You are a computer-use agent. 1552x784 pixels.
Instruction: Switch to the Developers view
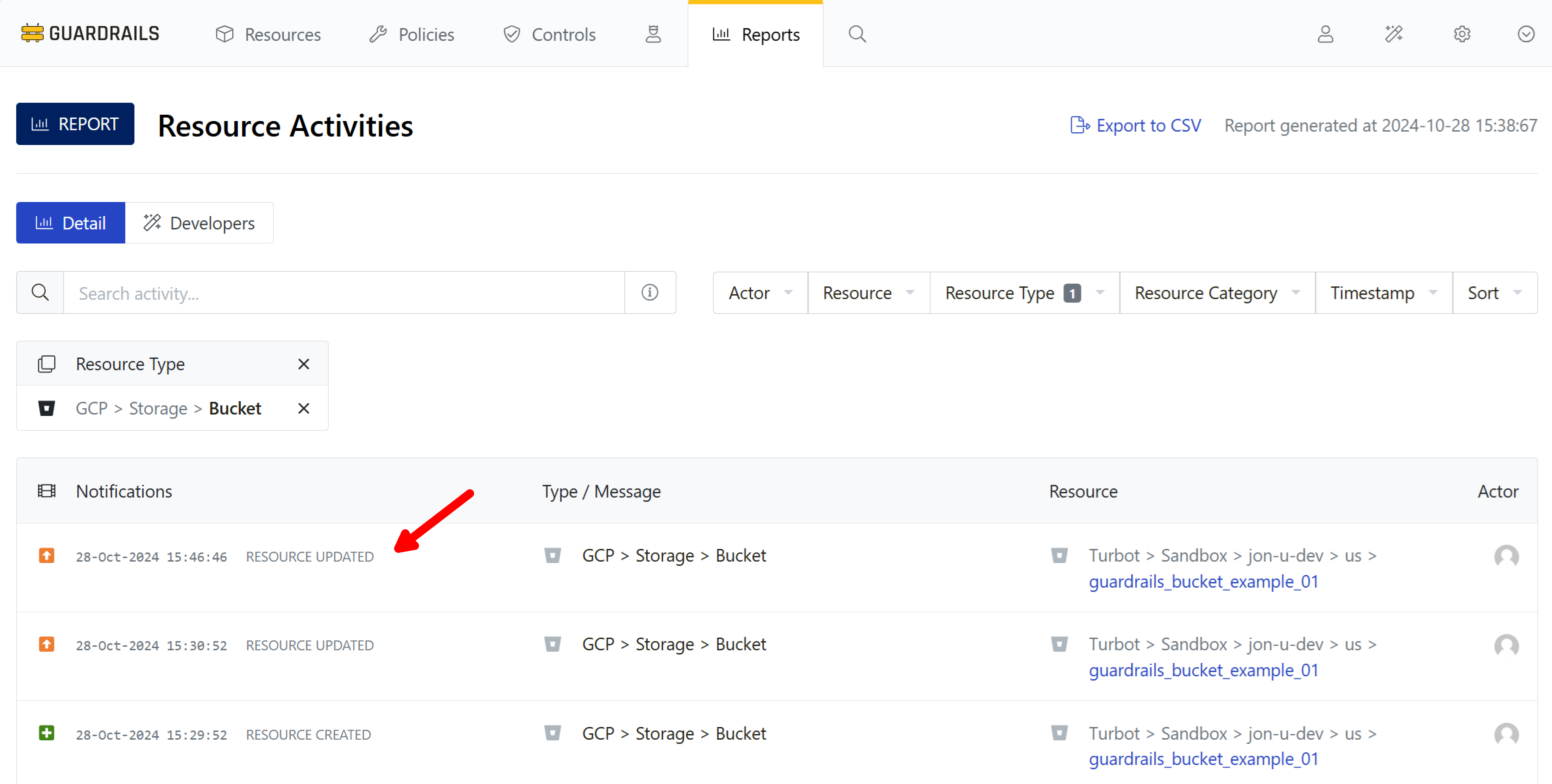point(200,223)
